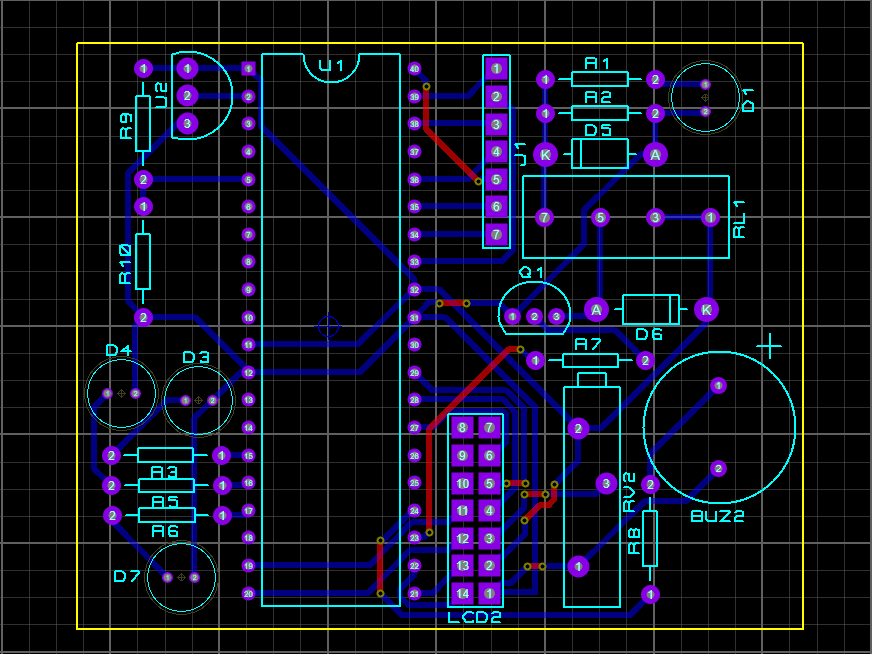872x654 pixels.
Task: Click the R3 resistor label
Action: pos(164,472)
